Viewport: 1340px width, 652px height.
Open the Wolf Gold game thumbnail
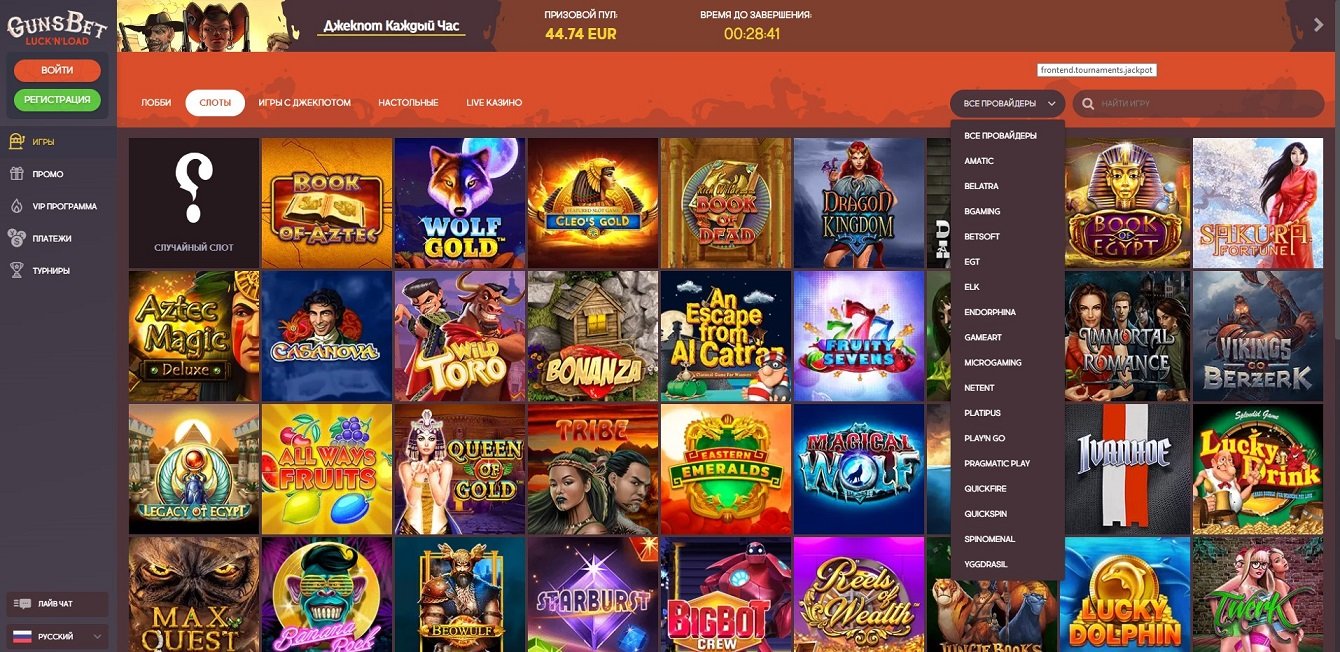(x=460, y=203)
